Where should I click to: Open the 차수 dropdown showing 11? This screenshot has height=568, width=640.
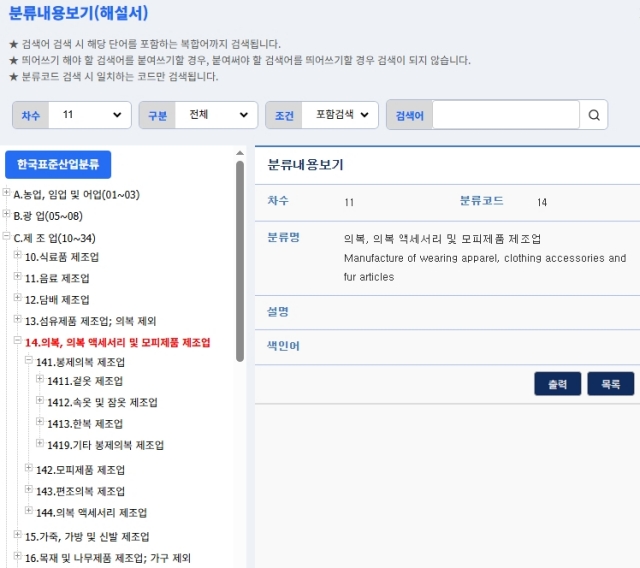(90, 115)
